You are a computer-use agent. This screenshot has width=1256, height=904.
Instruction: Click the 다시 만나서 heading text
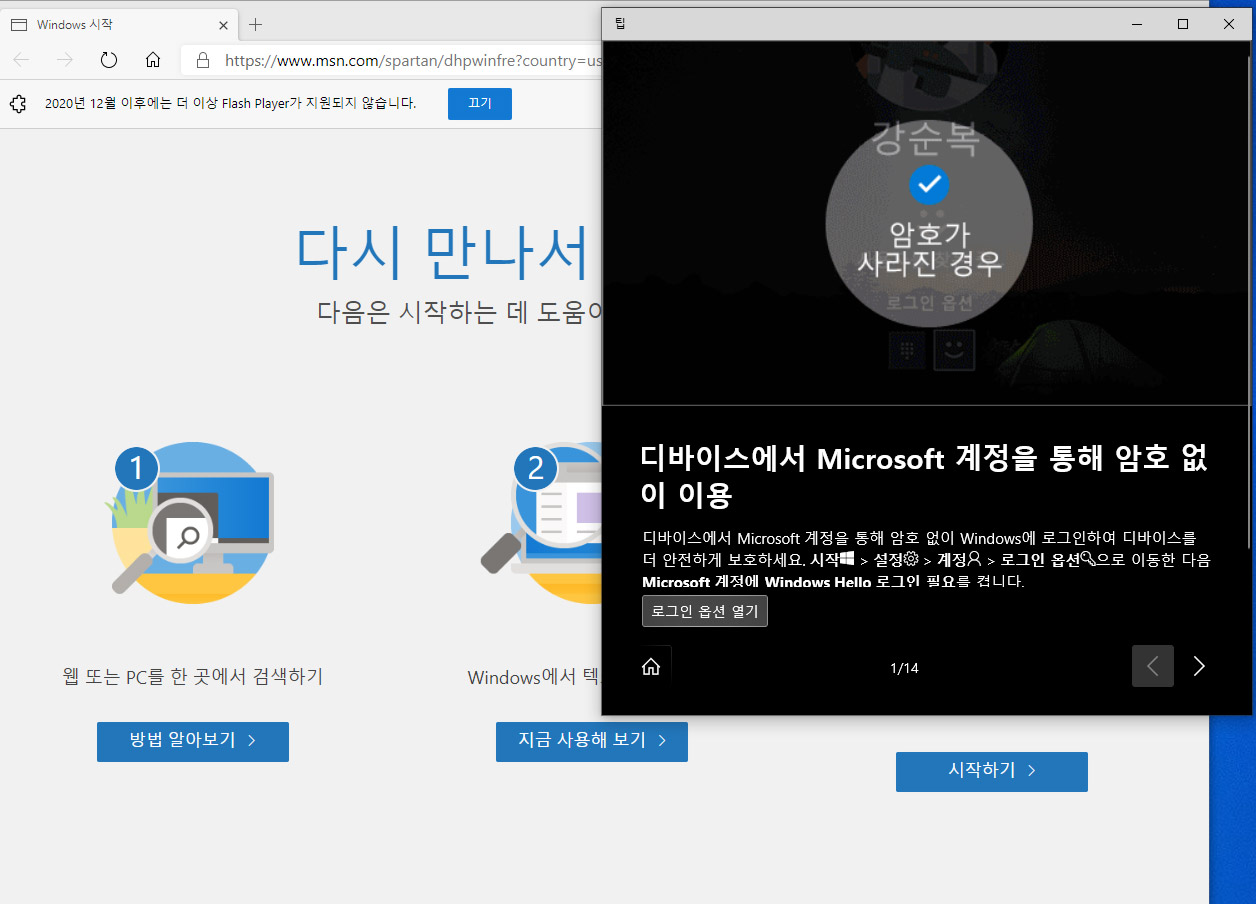443,252
